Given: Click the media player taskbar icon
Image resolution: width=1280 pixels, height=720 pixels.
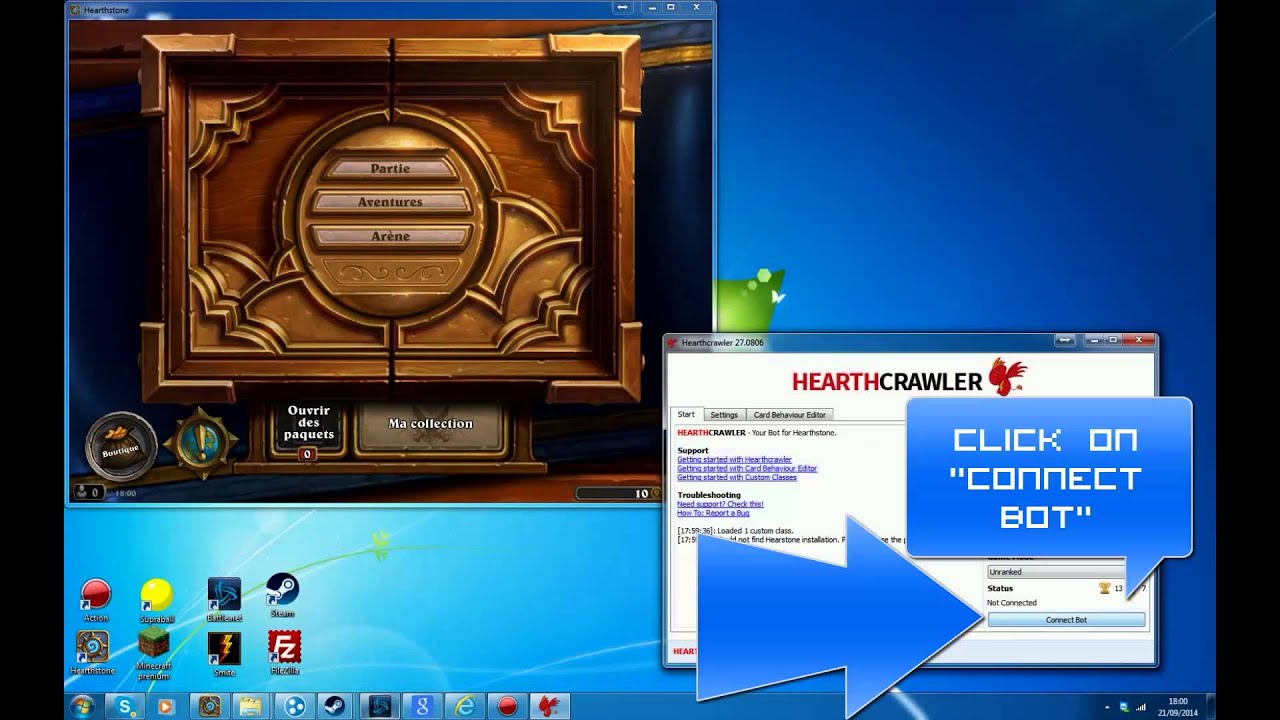Looking at the screenshot, I should pyautogui.click(x=167, y=707).
